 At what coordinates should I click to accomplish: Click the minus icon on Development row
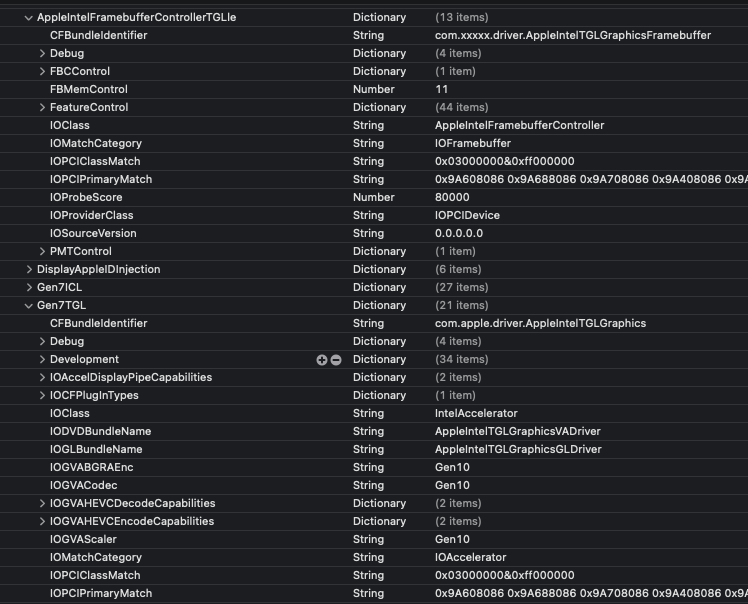[x=336, y=360]
